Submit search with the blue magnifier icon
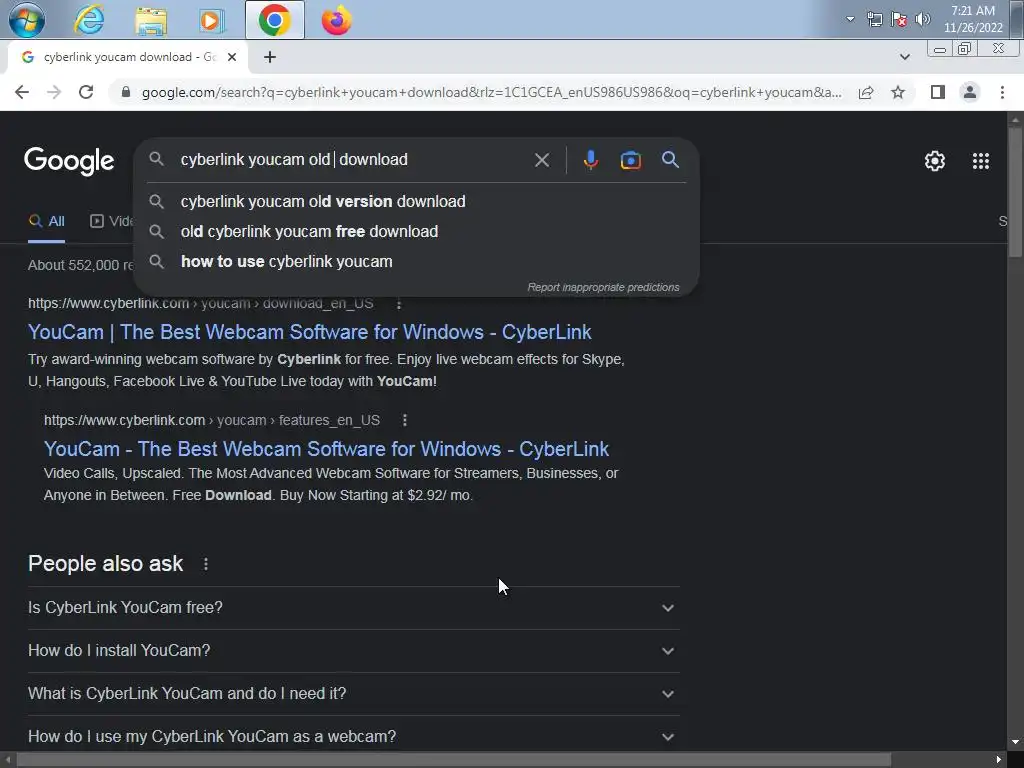Screen dimensions: 1024x768 pyautogui.click(x=670, y=160)
